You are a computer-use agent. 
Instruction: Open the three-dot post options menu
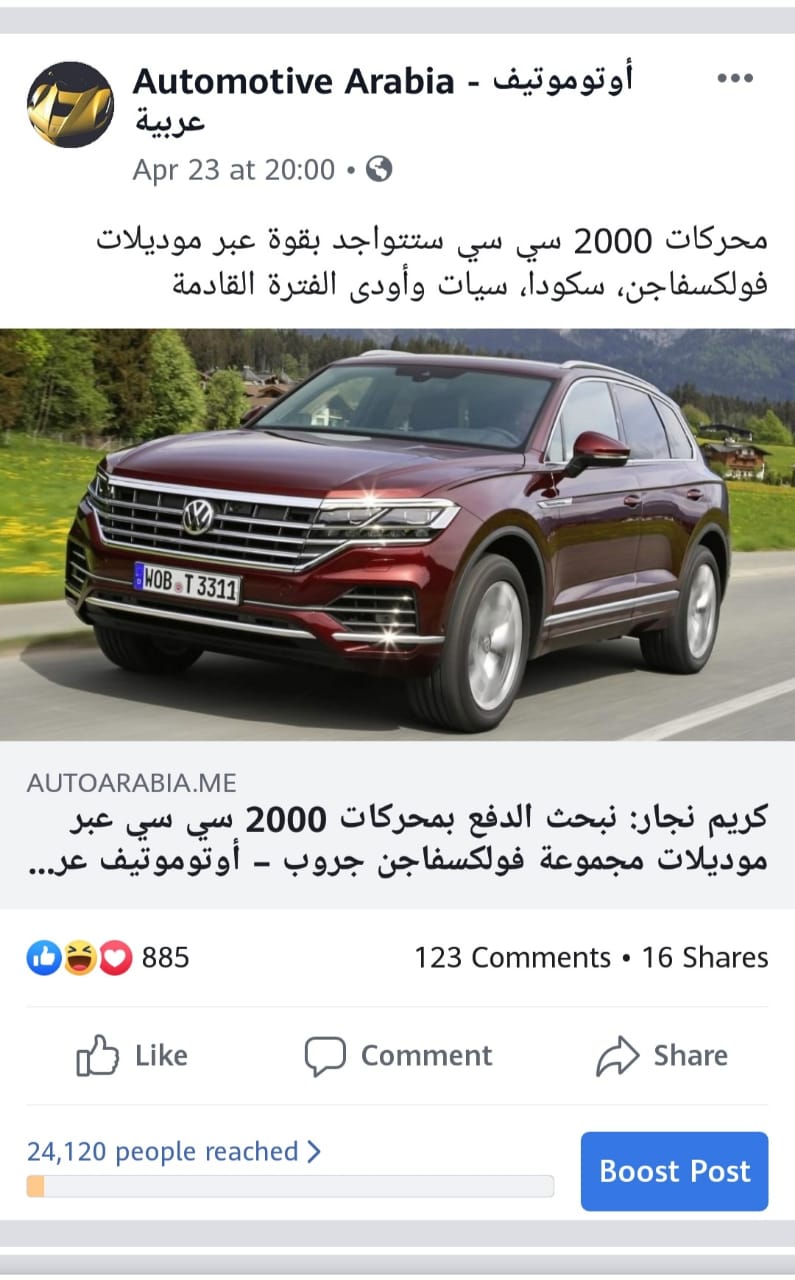(x=735, y=79)
